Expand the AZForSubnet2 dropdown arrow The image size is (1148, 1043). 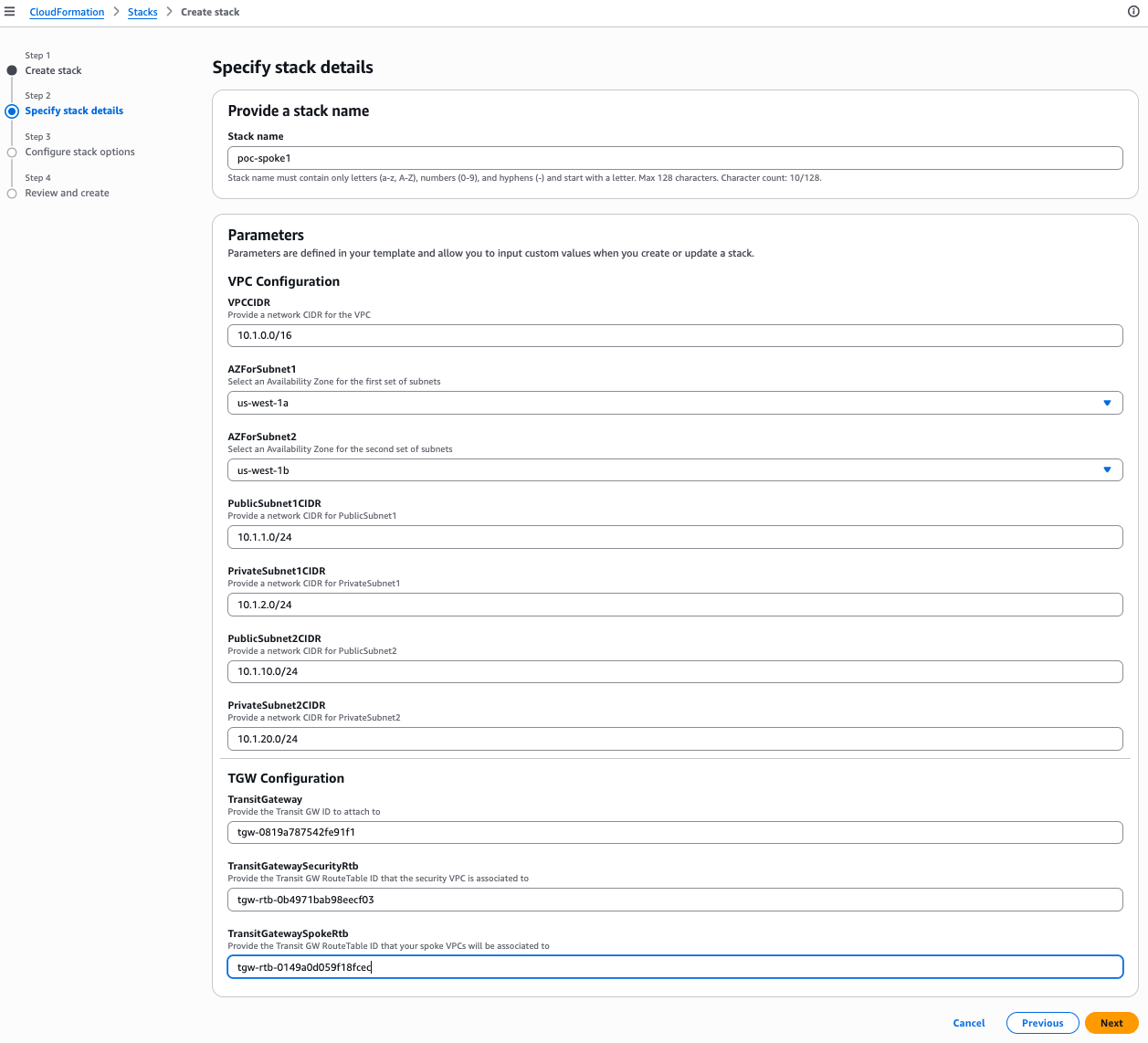(1107, 470)
